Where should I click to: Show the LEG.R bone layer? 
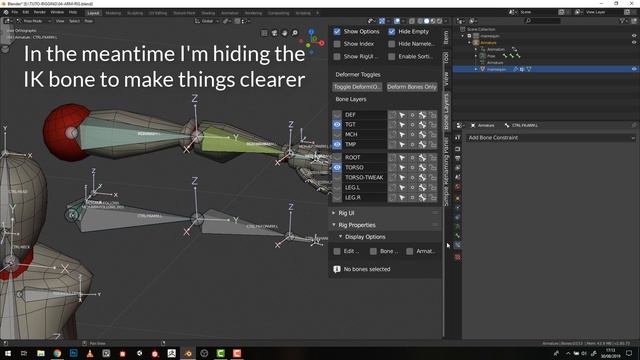[337, 197]
